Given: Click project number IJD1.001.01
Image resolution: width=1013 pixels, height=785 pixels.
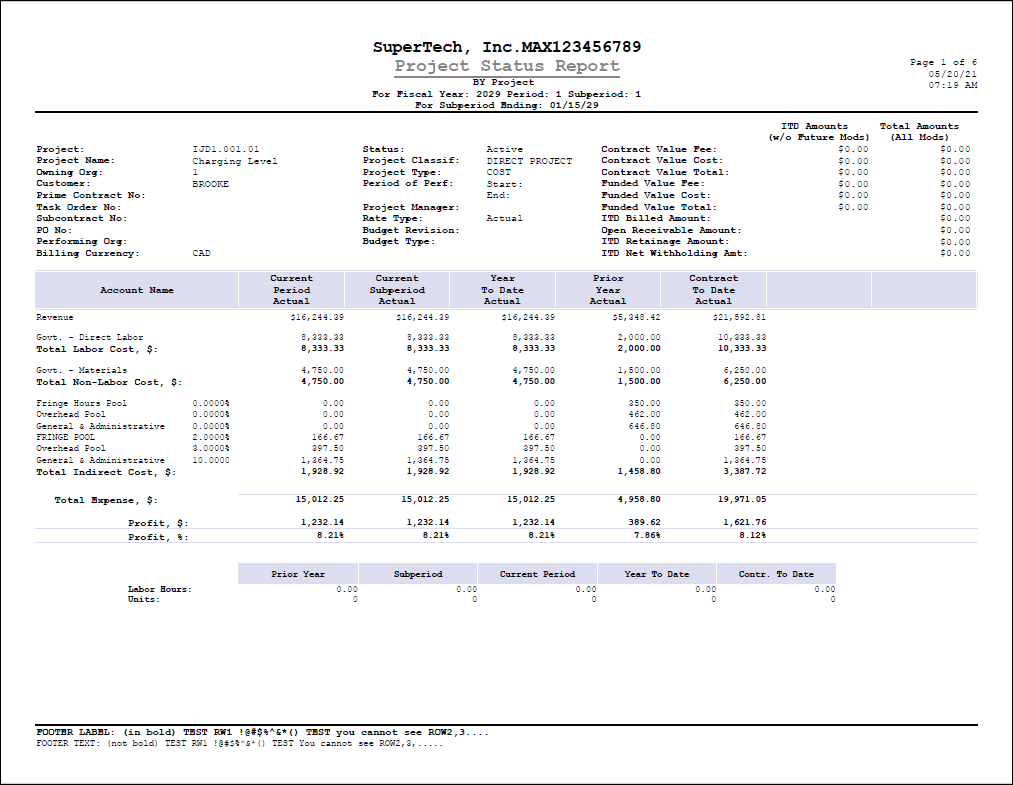Looking at the screenshot, I should pos(225,149).
